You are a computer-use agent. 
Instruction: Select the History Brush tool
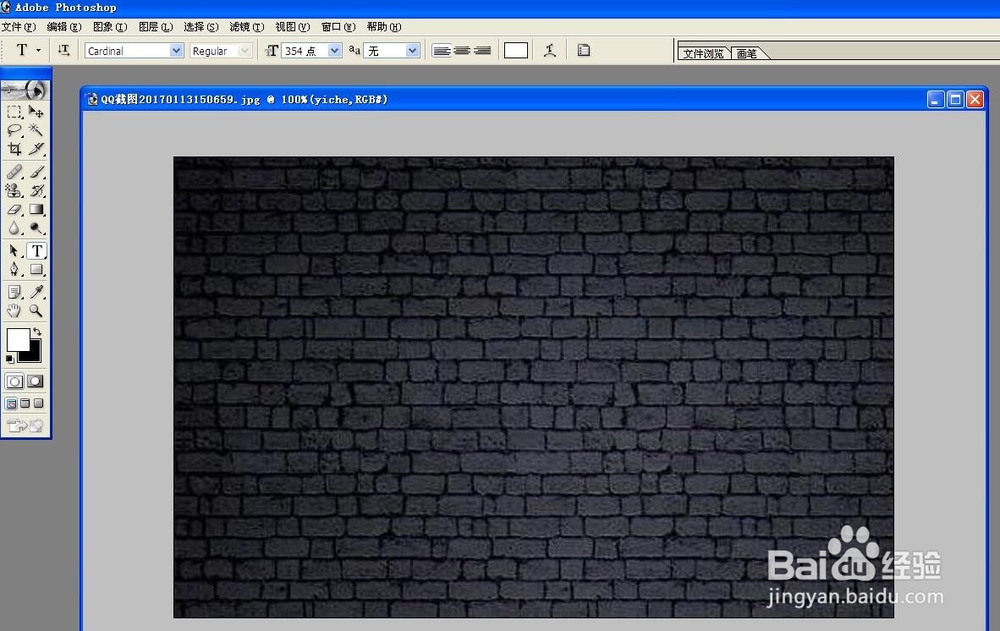point(36,190)
